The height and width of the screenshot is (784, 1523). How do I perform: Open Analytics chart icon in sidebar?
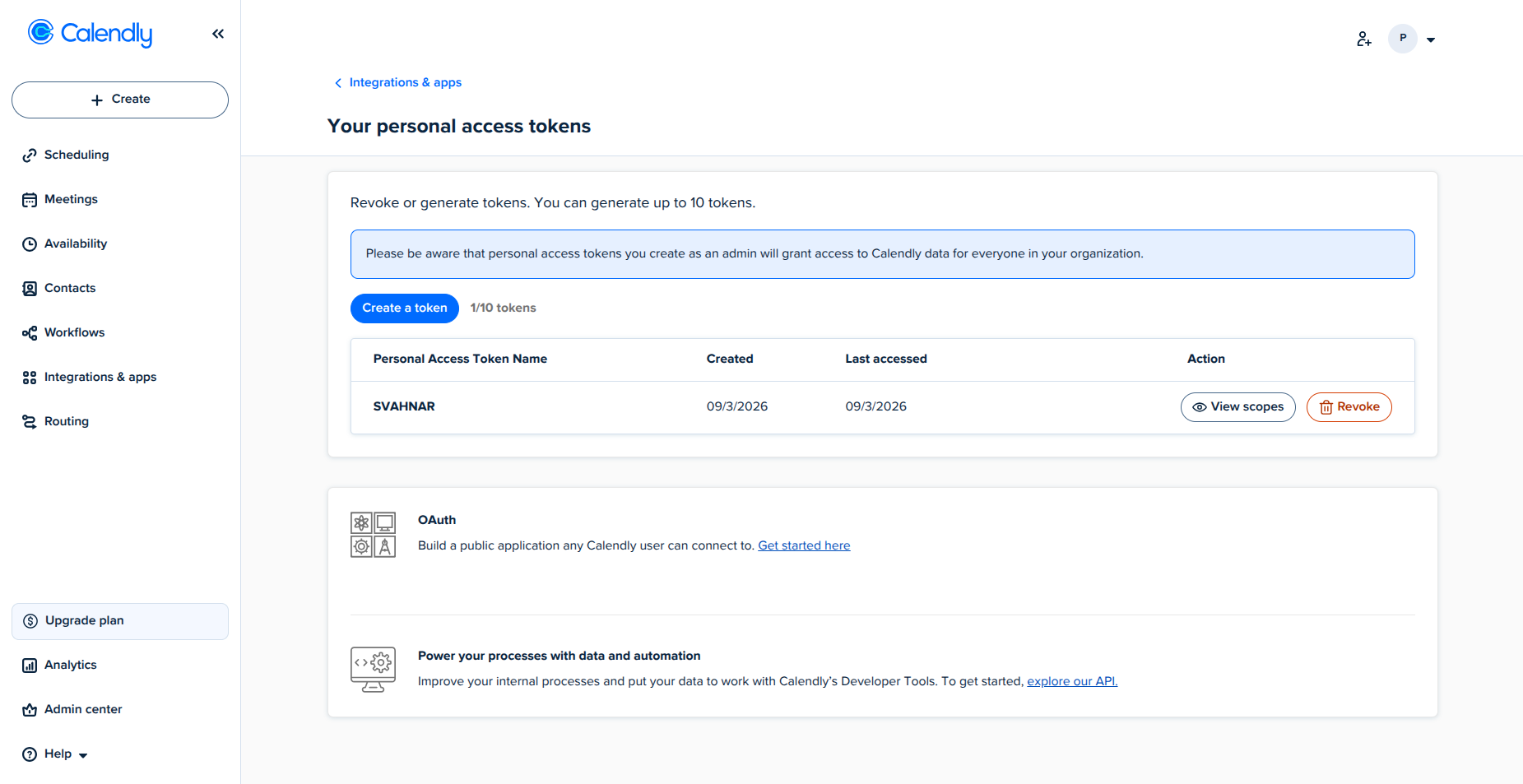coord(30,665)
